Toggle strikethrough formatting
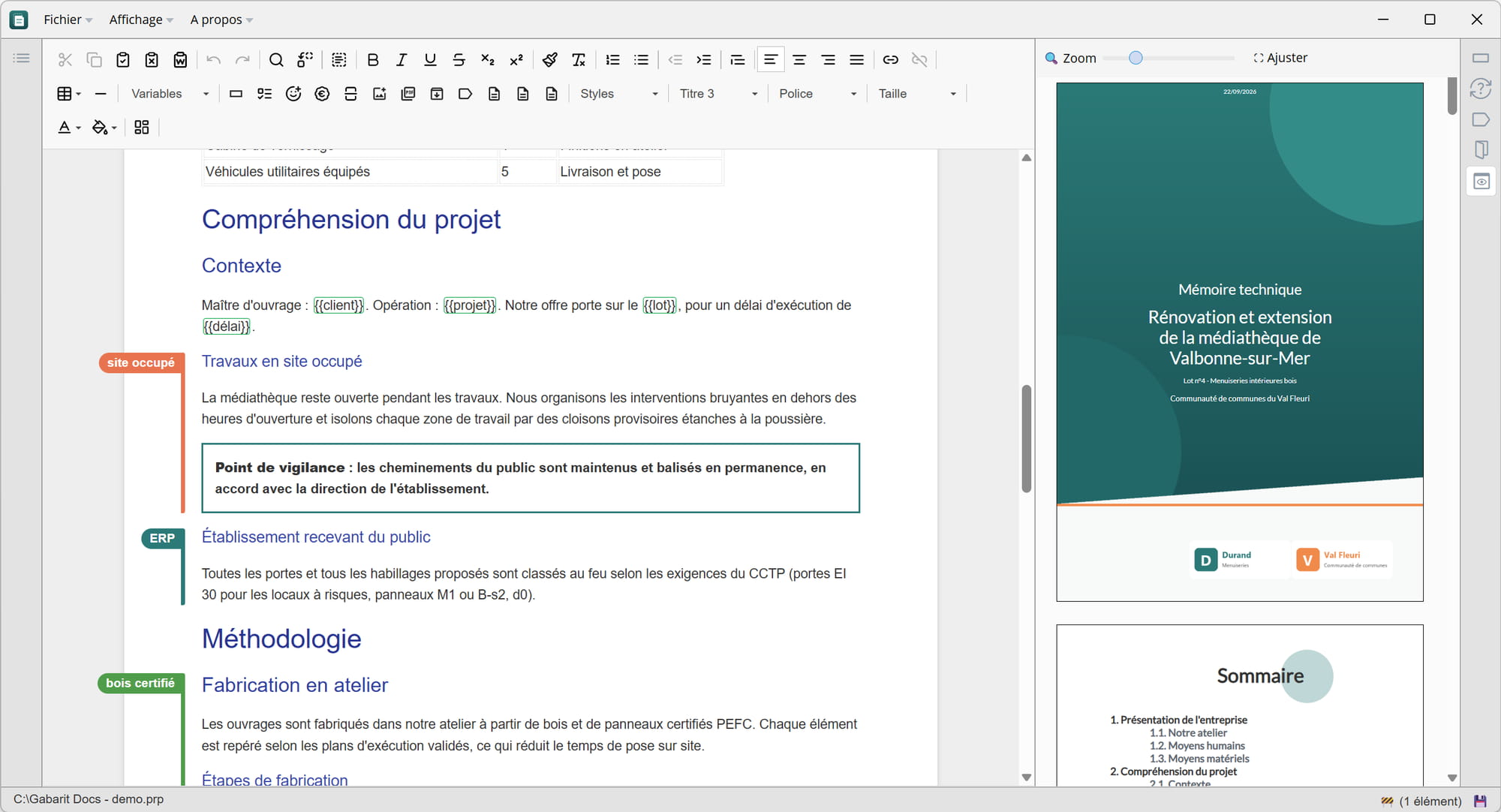Screen dimensions: 1501x812 point(459,60)
